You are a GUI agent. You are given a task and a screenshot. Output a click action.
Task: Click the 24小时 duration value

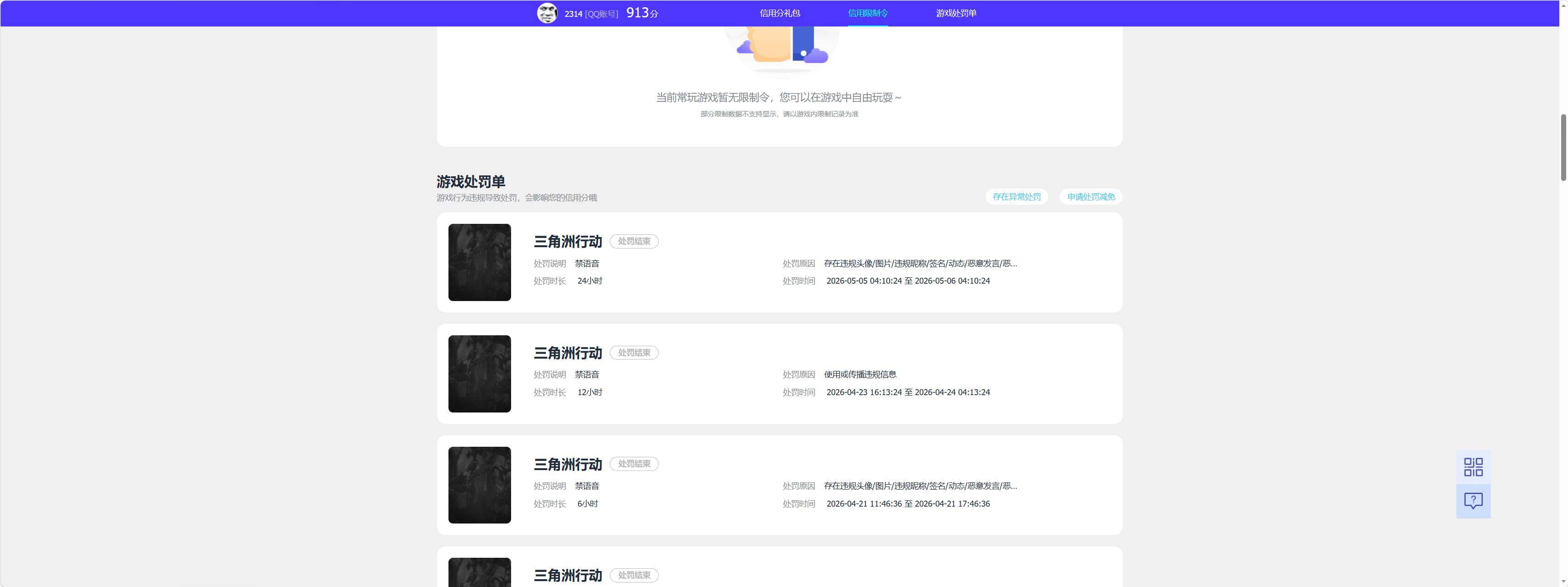pos(590,281)
